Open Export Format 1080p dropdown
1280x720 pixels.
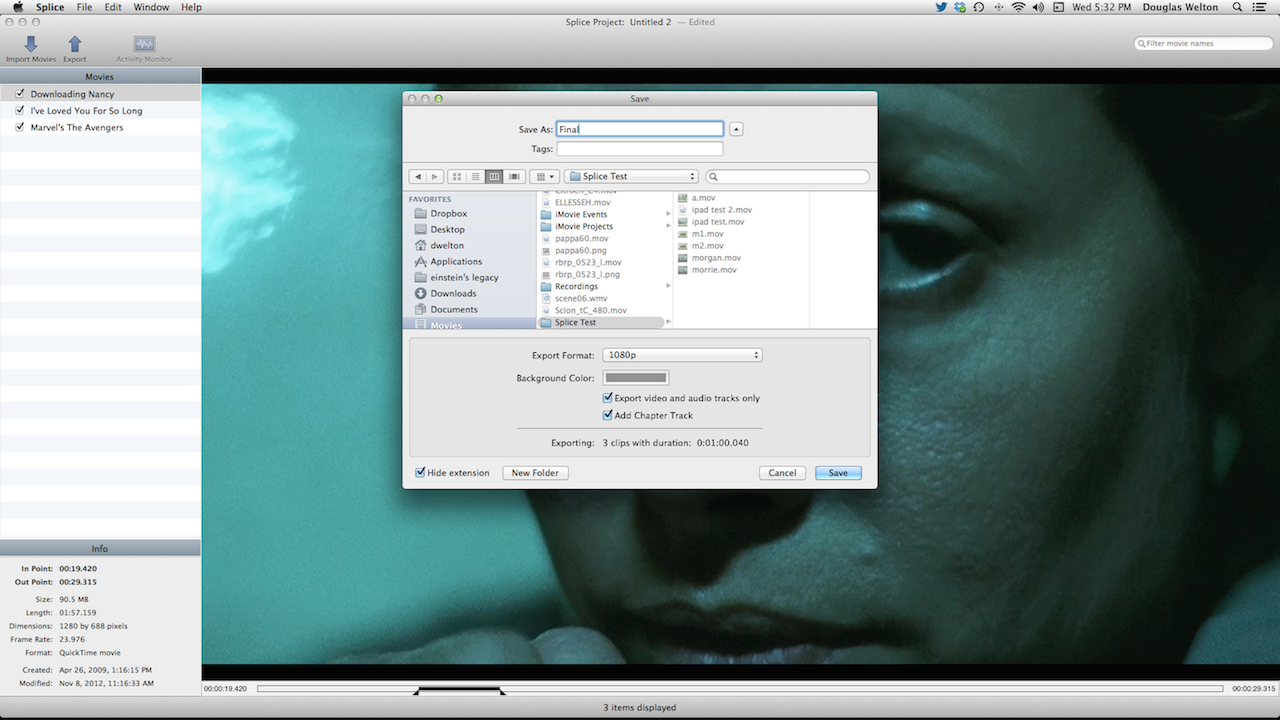pos(682,355)
